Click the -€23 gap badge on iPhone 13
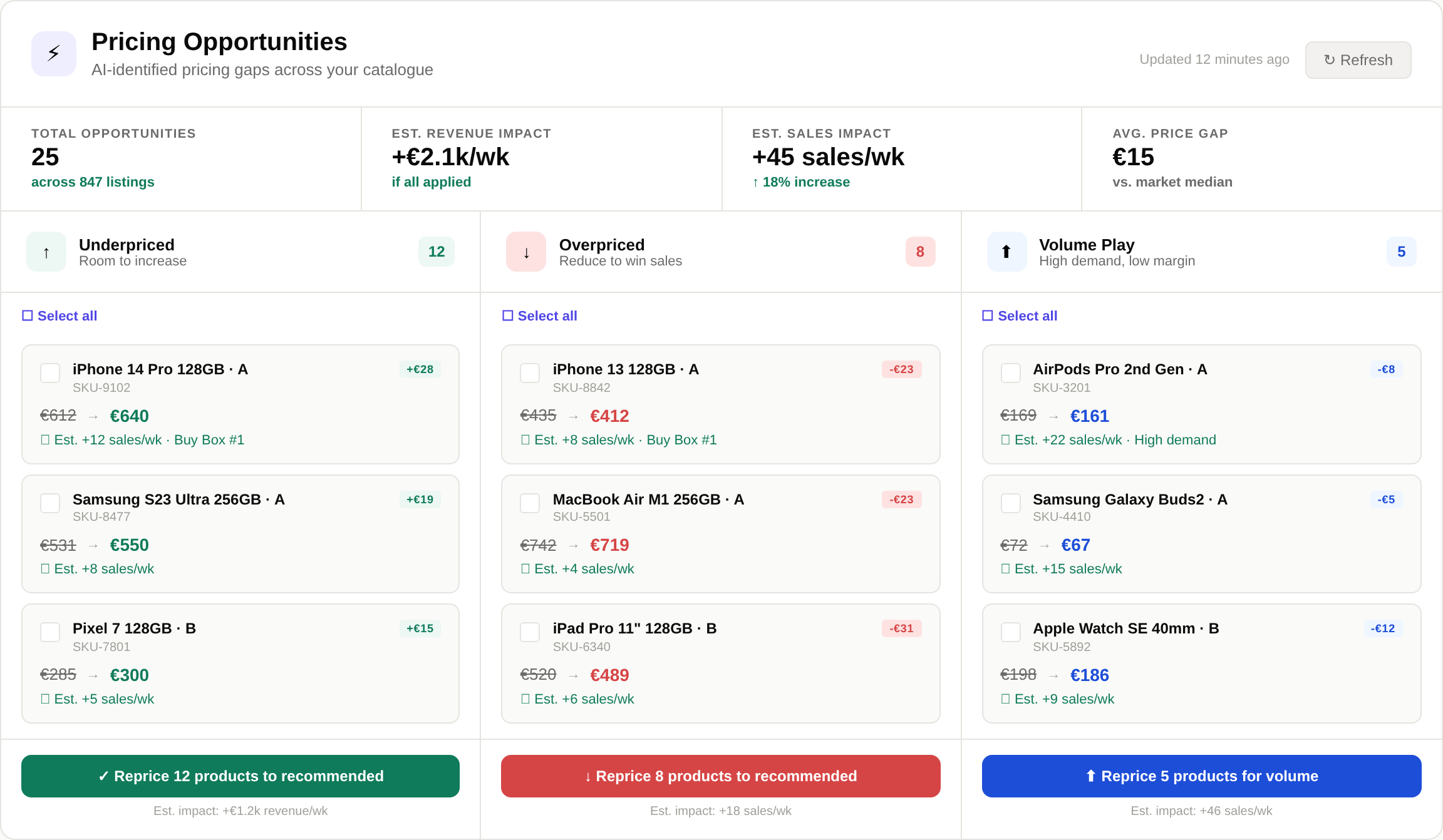This screenshot has height=840, width=1443. pyautogui.click(x=901, y=369)
